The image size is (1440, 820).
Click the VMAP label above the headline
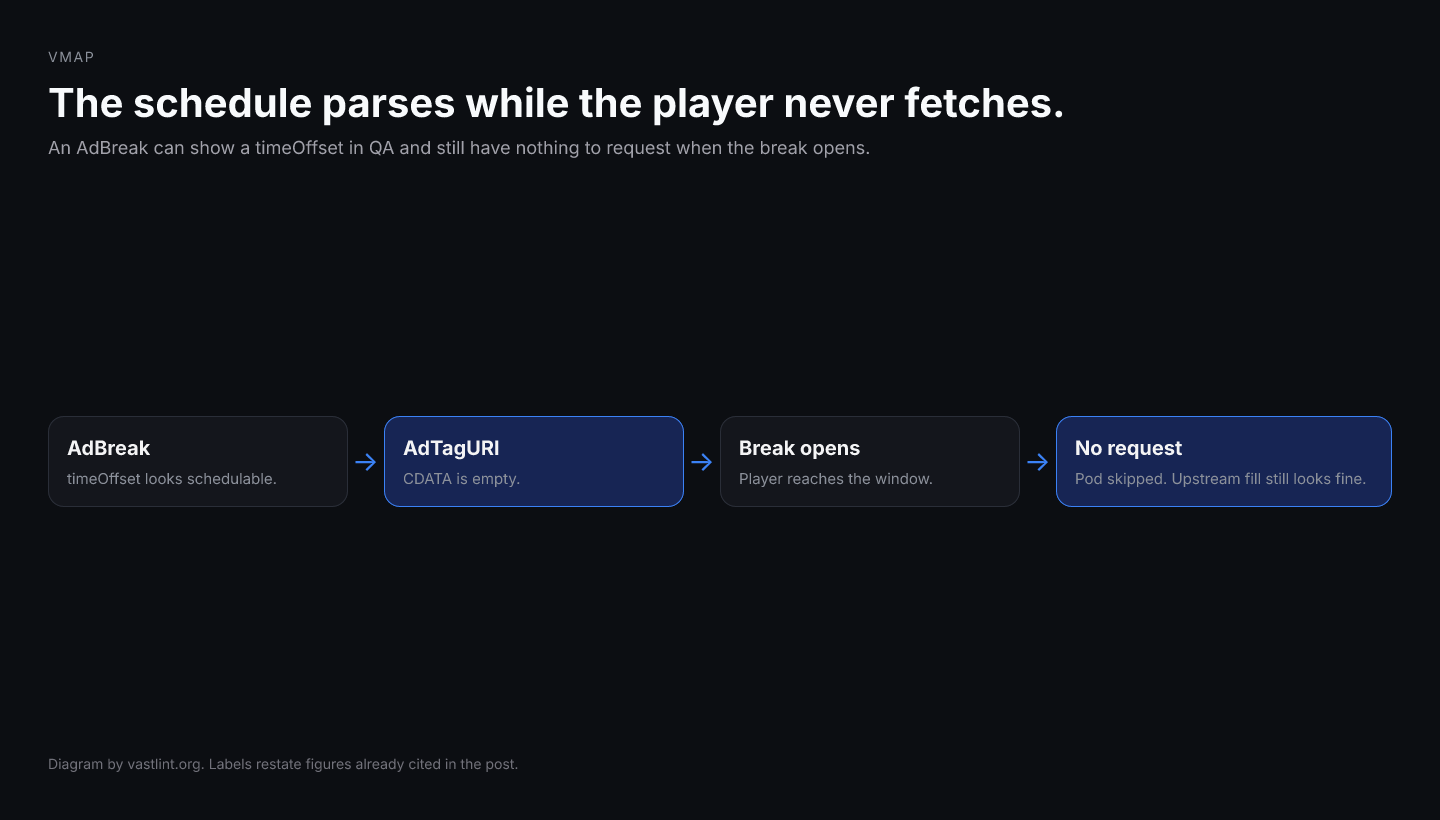71,57
